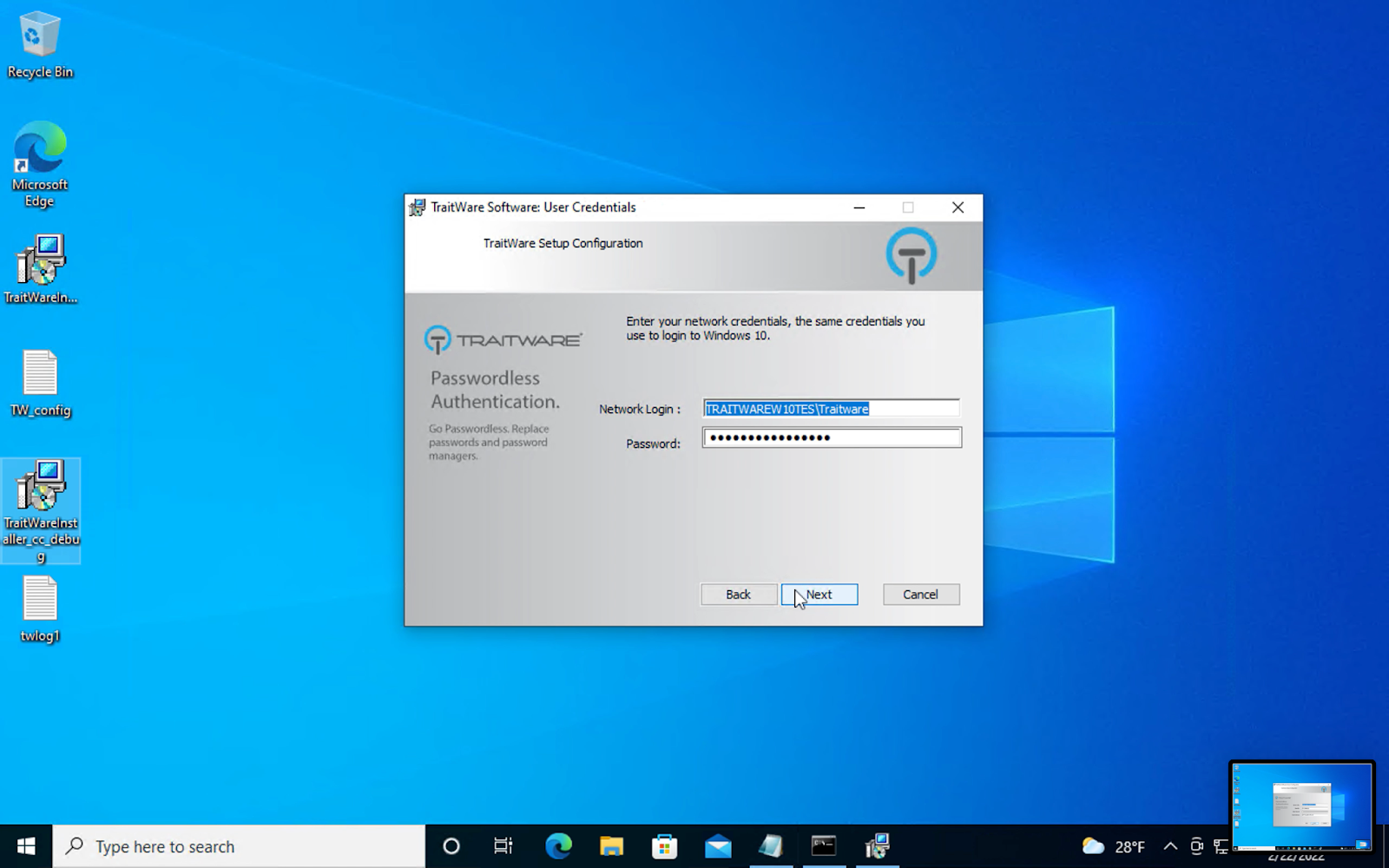
Task: Click the 'Passwordless Authentication.' text
Action: (496, 390)
